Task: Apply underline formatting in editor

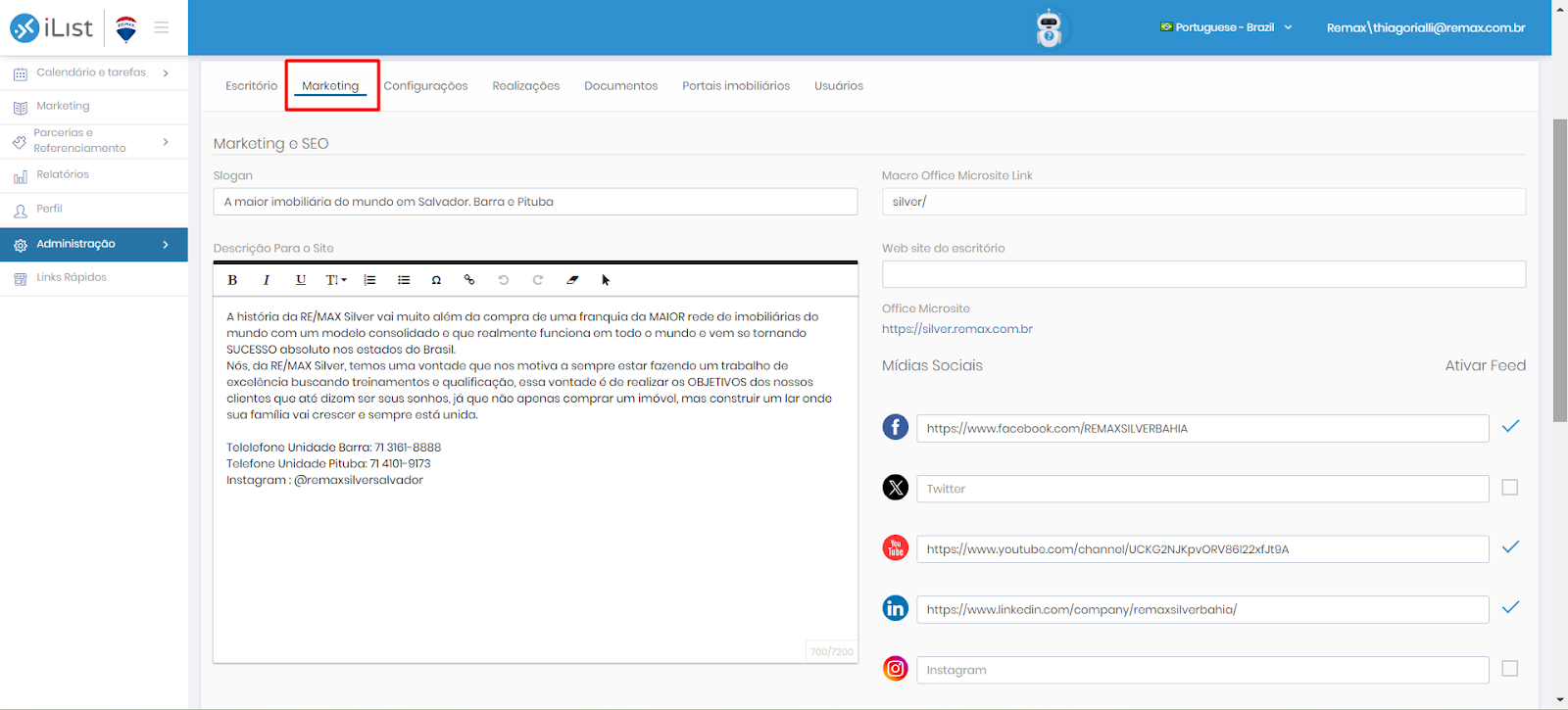Action: click(301, 280)
